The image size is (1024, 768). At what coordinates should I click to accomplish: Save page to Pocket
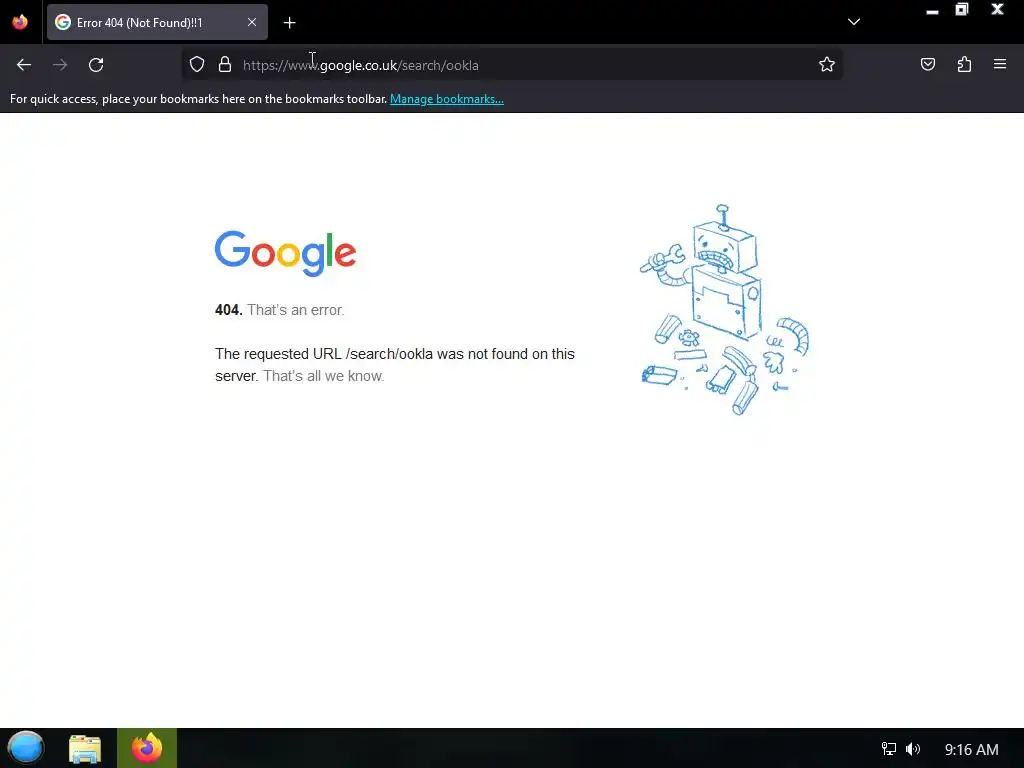tap(928, 64)
